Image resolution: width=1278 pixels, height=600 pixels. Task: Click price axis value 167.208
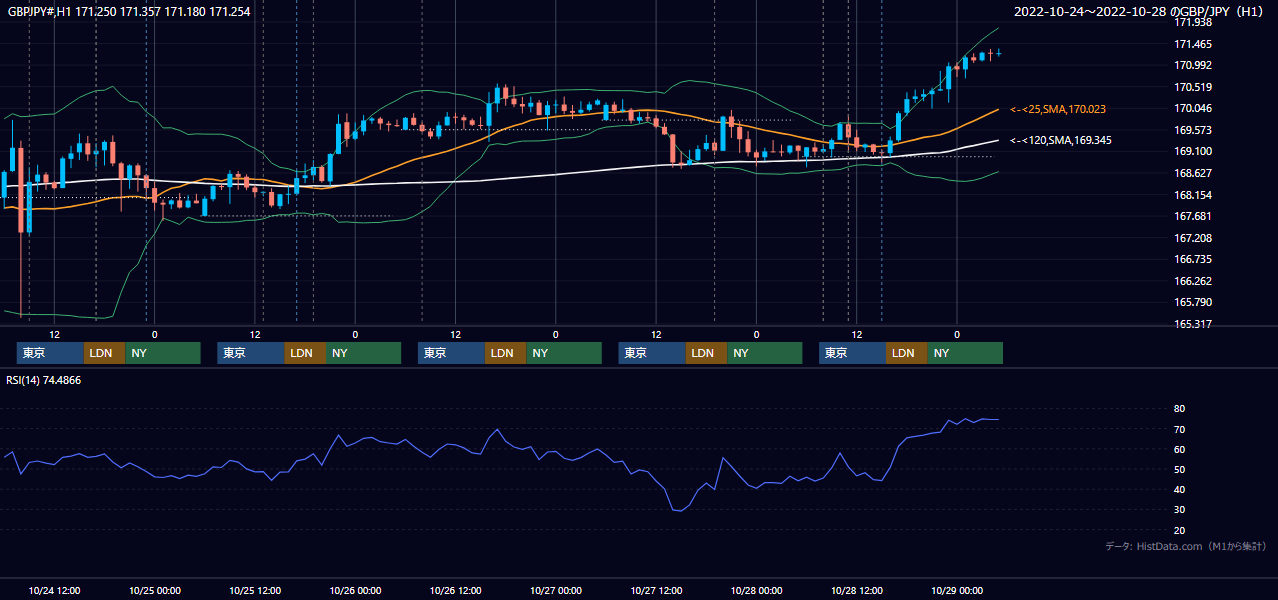coord(1193,239)
